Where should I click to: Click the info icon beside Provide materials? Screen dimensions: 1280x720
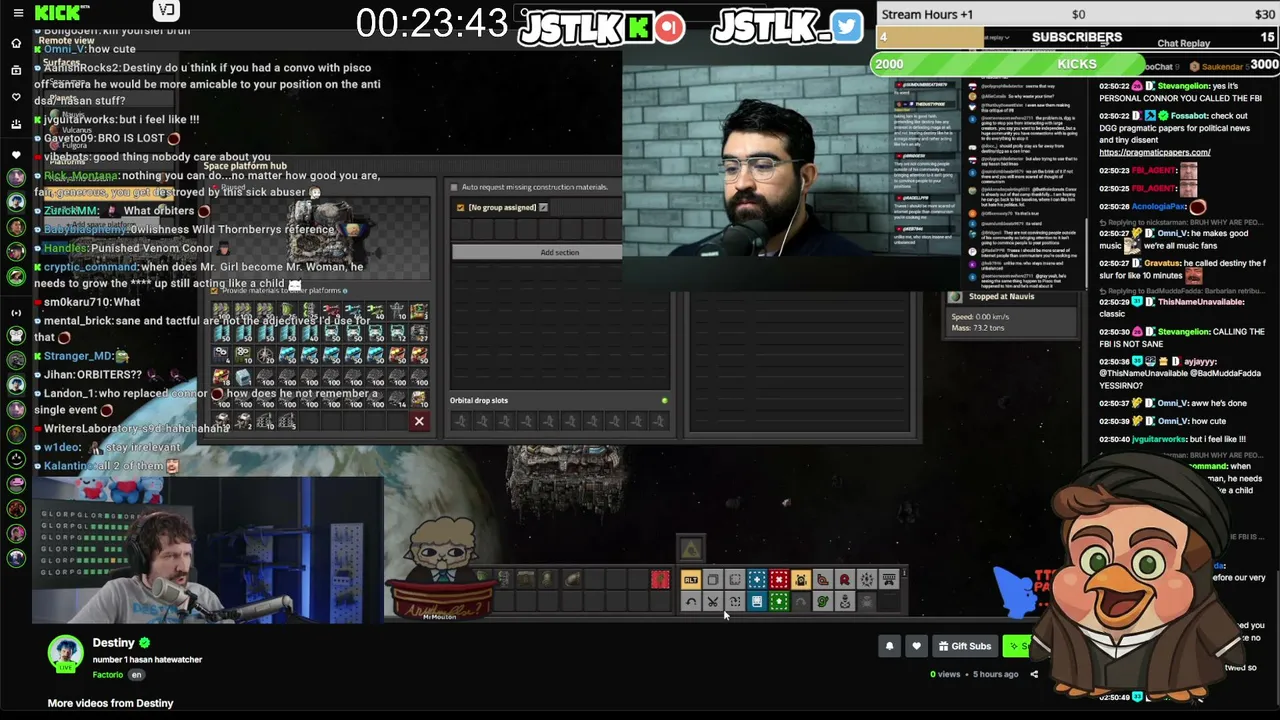tap(346, 291)
